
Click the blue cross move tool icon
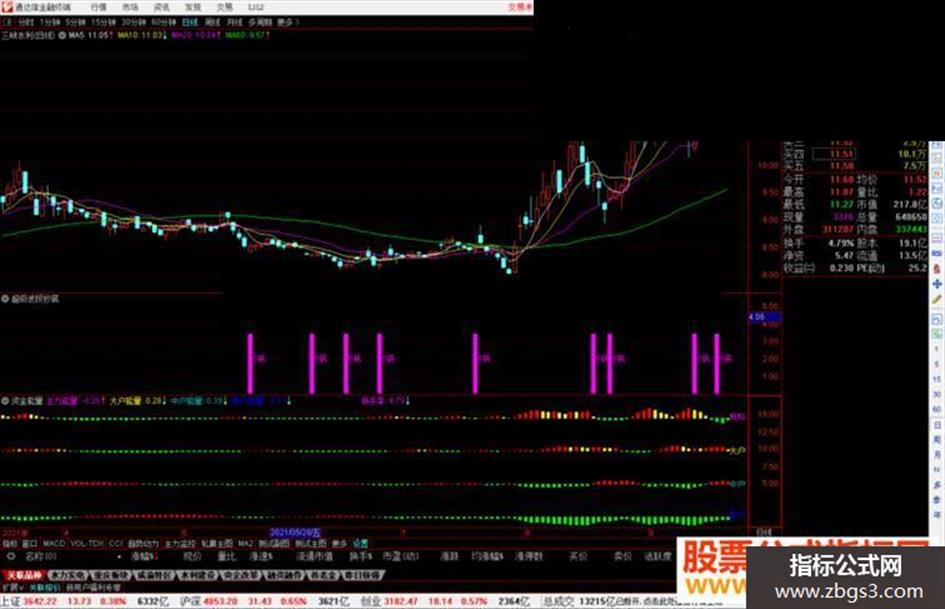[937, 283]
